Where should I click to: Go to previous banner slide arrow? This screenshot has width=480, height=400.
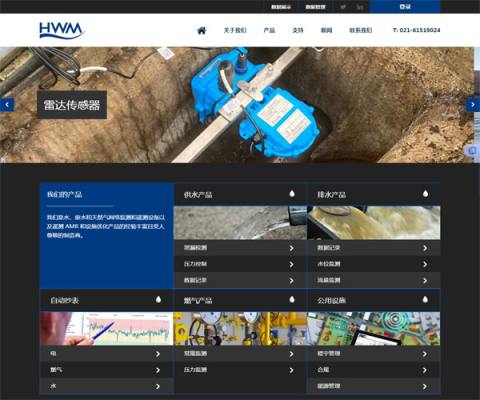point(7,105)
